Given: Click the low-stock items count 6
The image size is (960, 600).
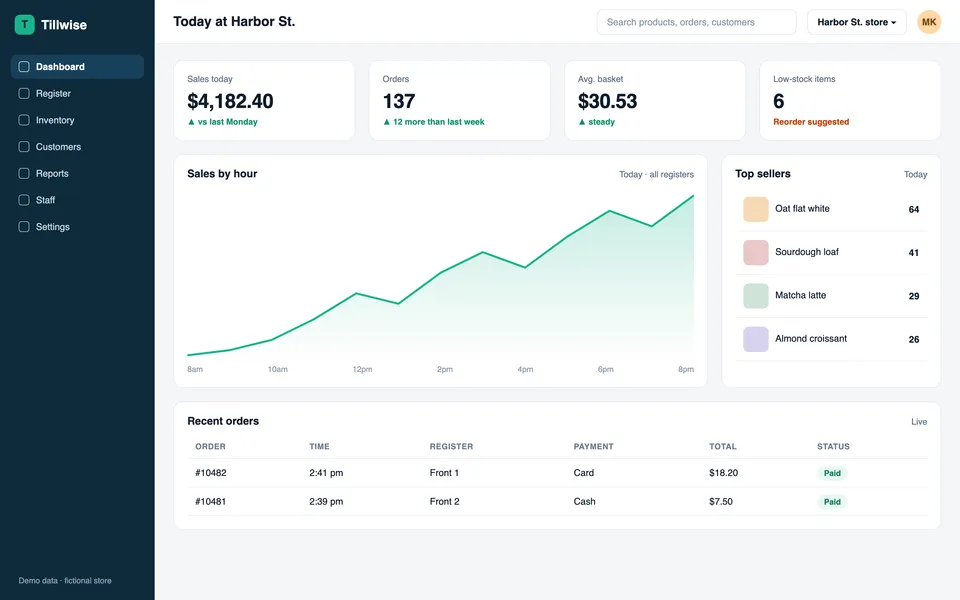Looking at the screenshot, I should (x=778, y=101).
